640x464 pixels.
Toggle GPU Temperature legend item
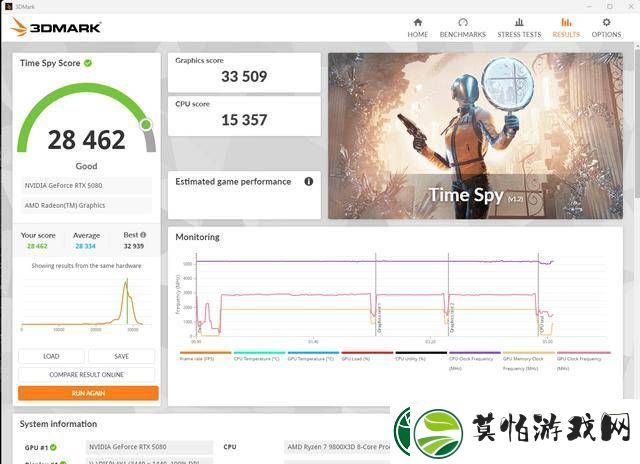313,356
